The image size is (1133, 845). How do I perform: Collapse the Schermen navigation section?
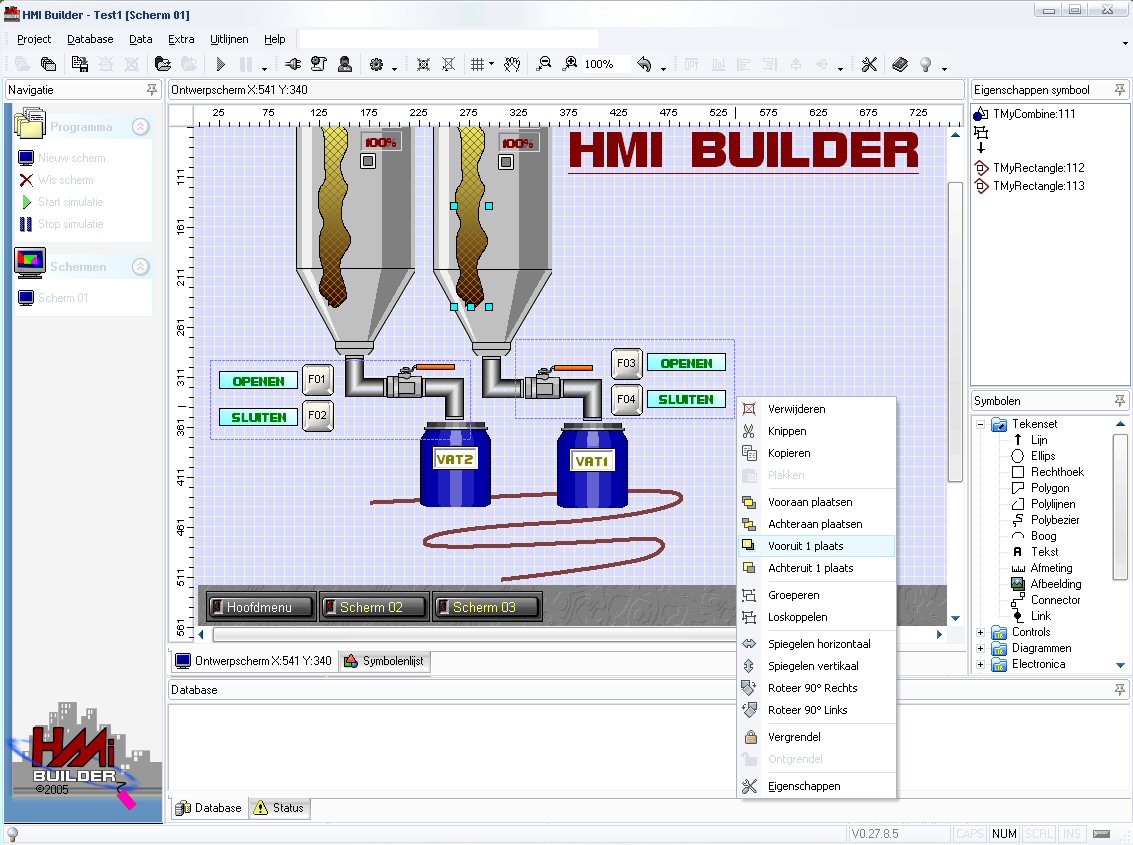141,267
